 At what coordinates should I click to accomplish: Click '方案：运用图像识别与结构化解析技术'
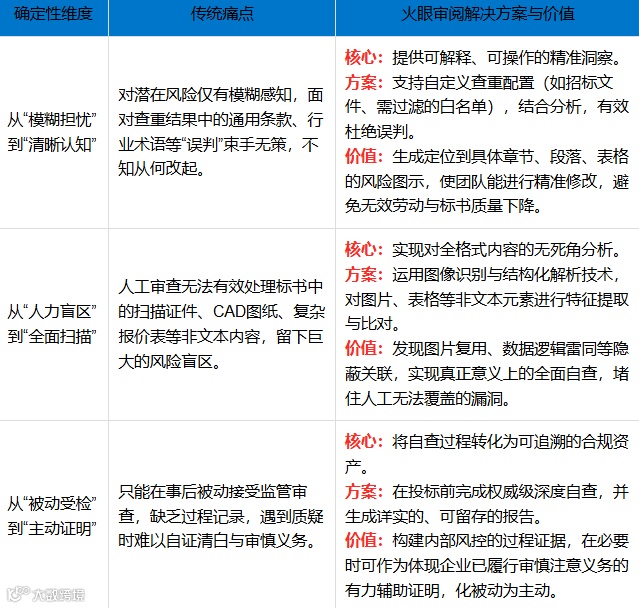point(483,274)
